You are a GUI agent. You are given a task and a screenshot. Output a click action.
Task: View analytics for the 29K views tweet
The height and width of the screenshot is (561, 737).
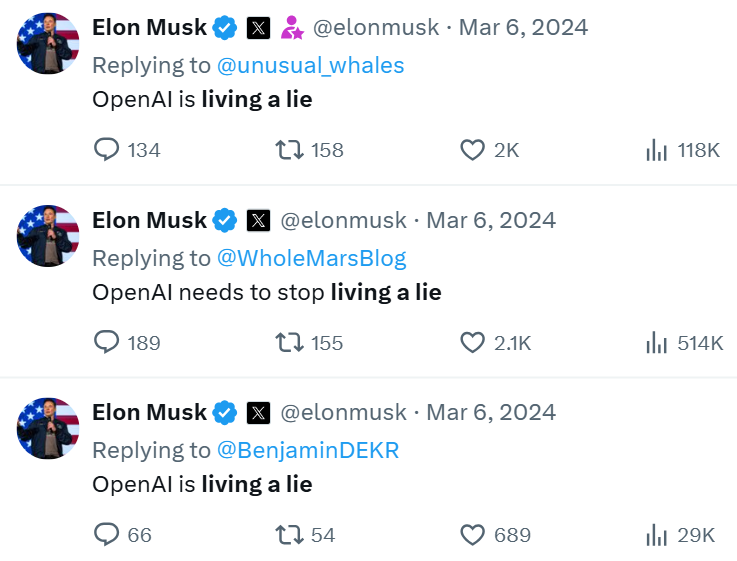[x=656, y=535]
